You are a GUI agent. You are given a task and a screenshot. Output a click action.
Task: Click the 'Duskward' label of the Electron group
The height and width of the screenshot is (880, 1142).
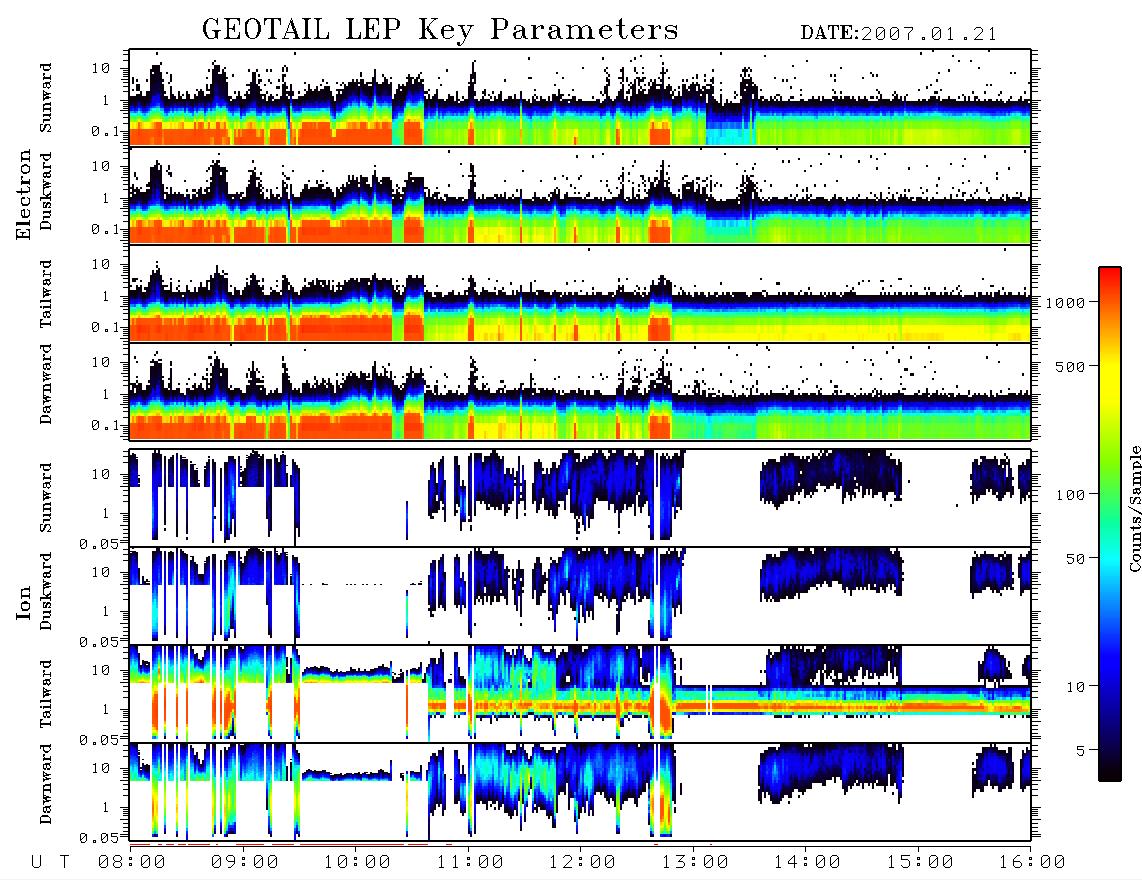pos(46,192)
